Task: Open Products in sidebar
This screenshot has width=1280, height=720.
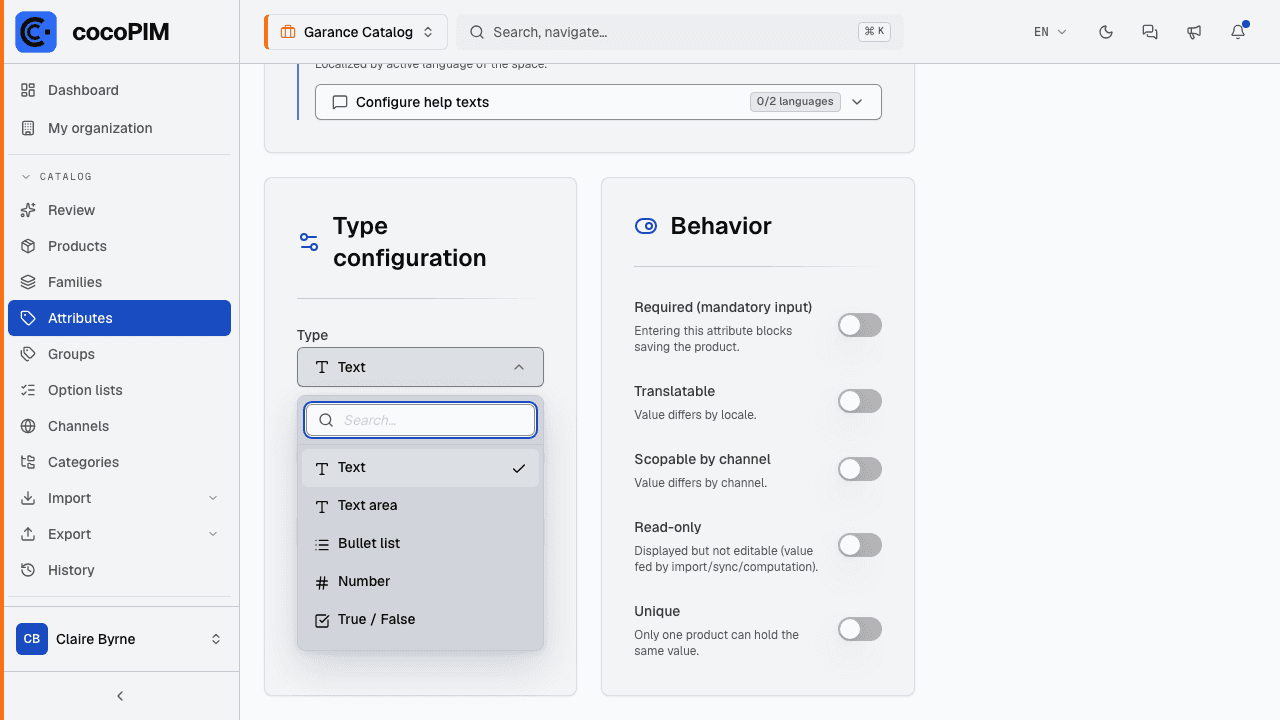Action: click(119, 246)
